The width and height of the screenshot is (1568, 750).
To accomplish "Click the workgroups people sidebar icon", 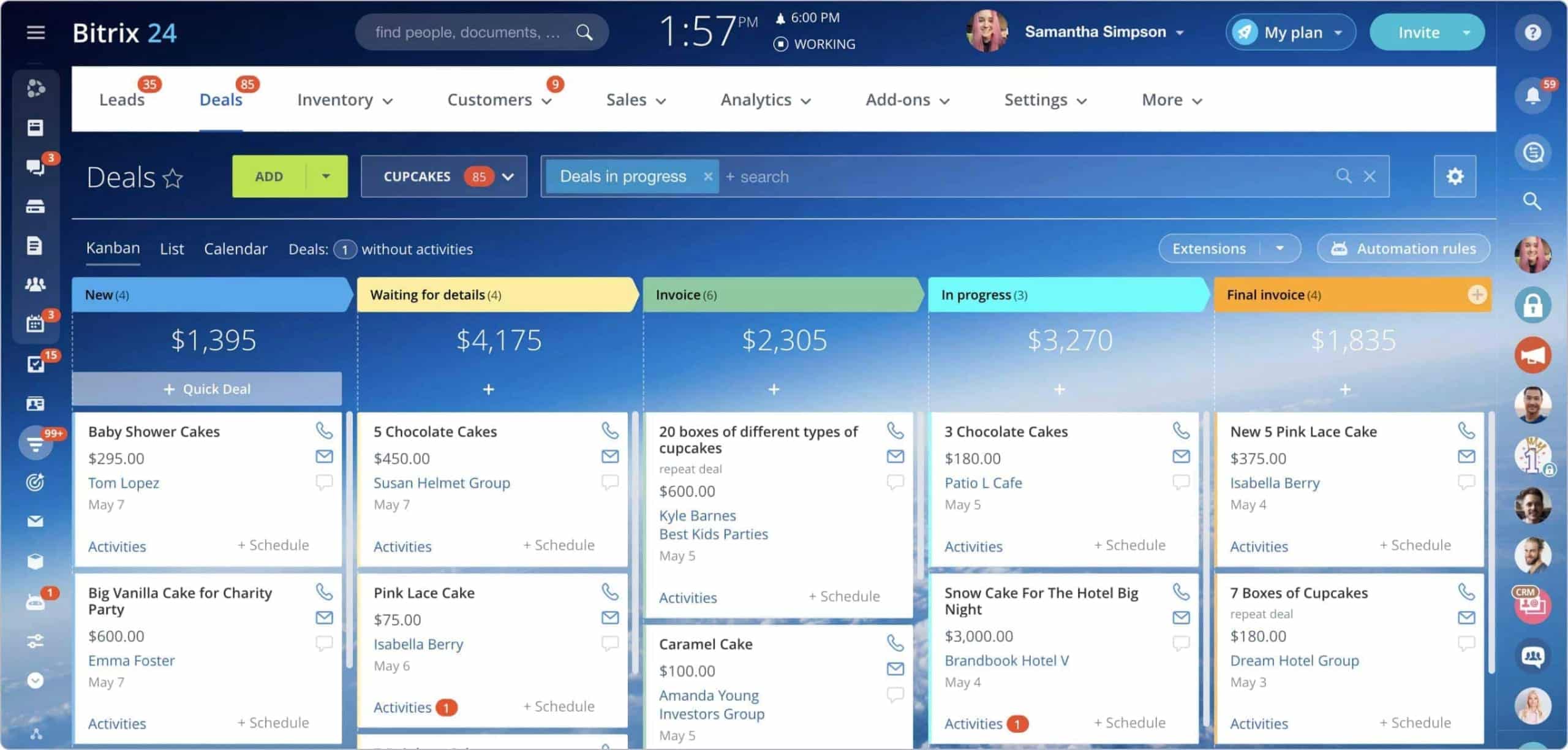I will [x=36, y=284].
